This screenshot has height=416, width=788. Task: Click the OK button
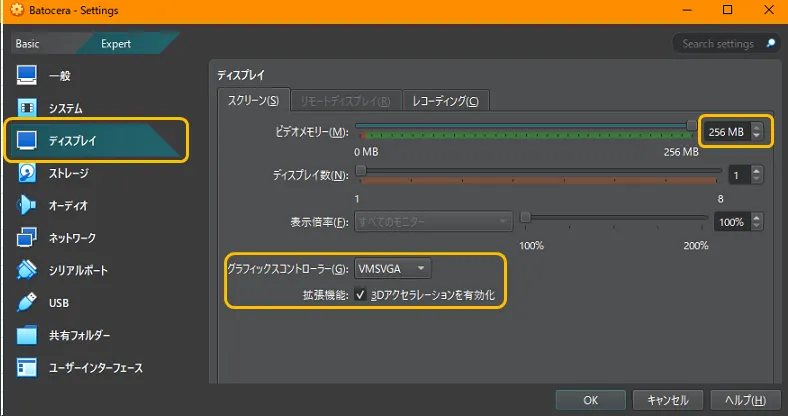click(x=590, y=399)
